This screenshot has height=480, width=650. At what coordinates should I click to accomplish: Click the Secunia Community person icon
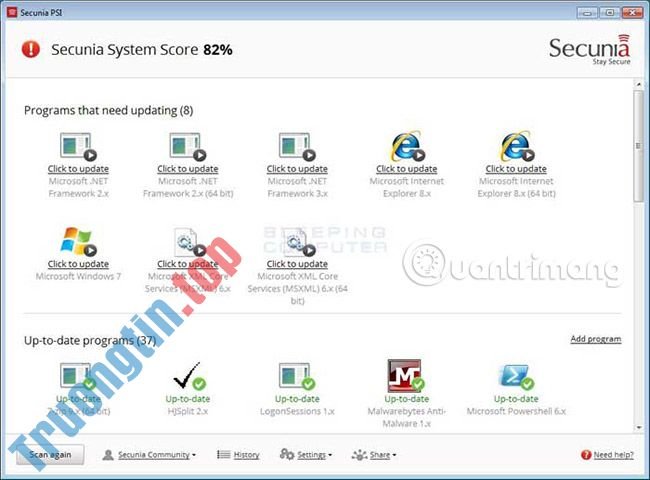click(x=108, y=455)
